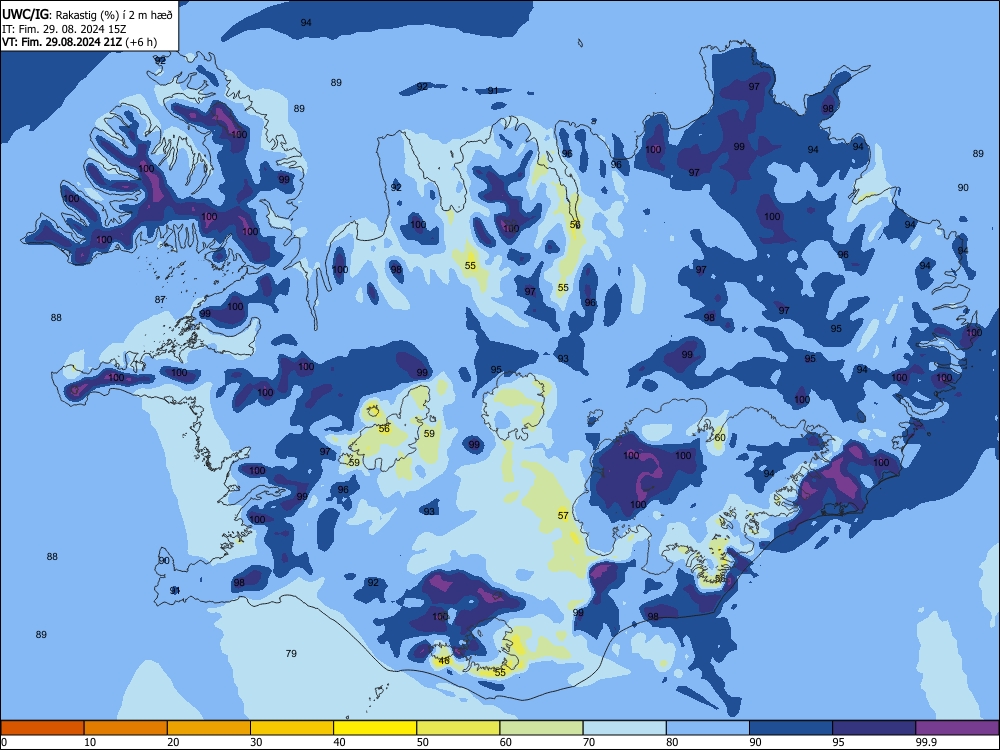1000x750 pixels.
Task: Click the "60" tick label on the color scale
Action: click(506, 742)
